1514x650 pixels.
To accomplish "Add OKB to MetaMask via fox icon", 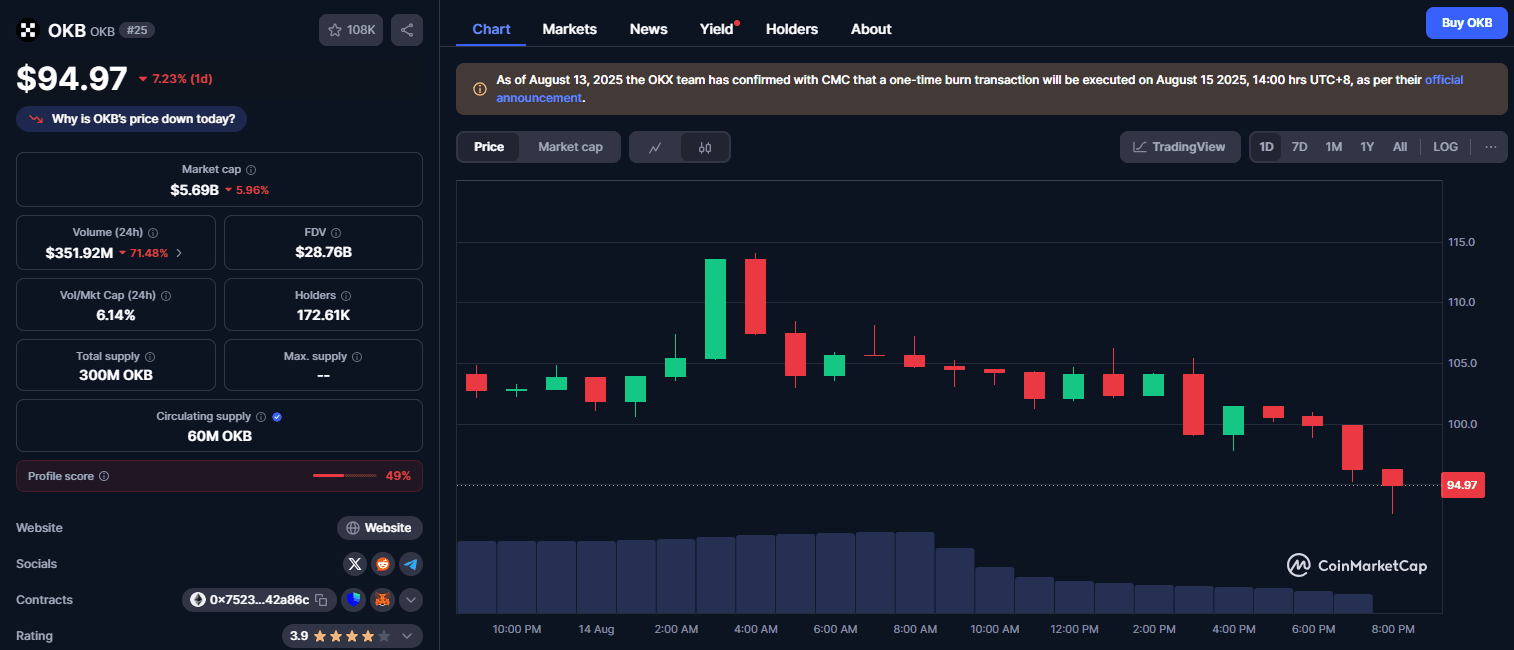I will (x=382, y=600).
